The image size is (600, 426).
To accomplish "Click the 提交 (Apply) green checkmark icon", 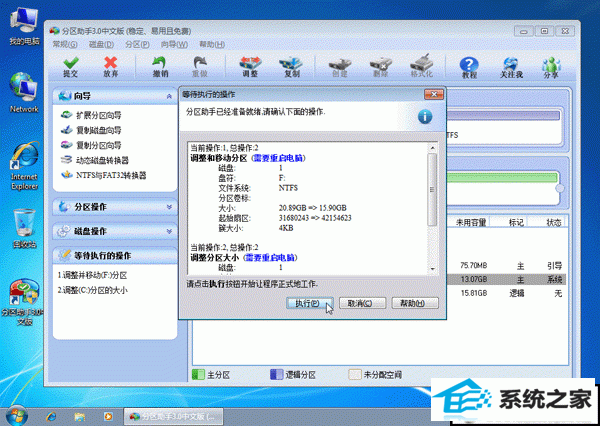I will 71,66.
